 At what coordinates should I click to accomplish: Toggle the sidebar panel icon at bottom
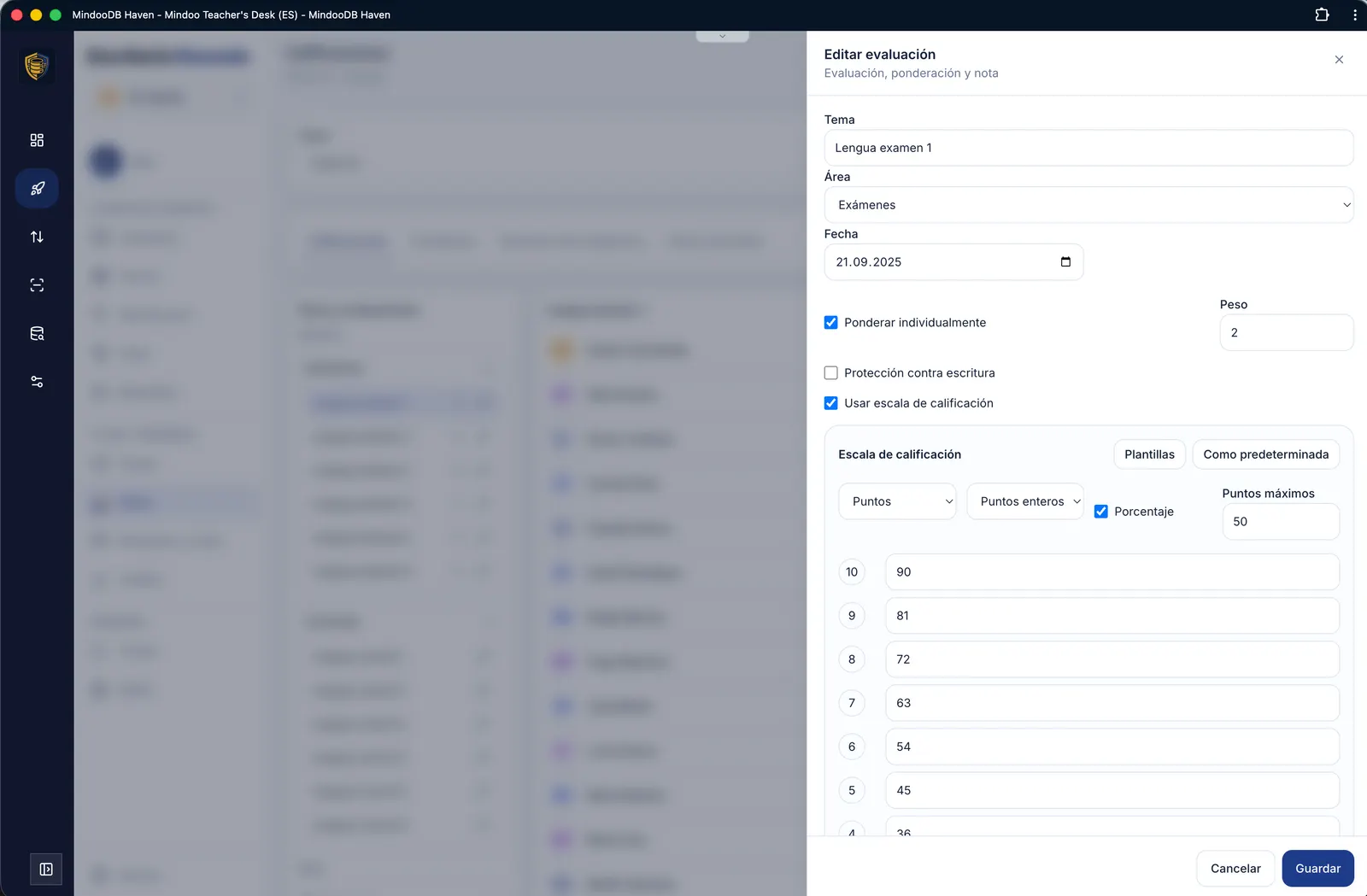click(46, 870)
